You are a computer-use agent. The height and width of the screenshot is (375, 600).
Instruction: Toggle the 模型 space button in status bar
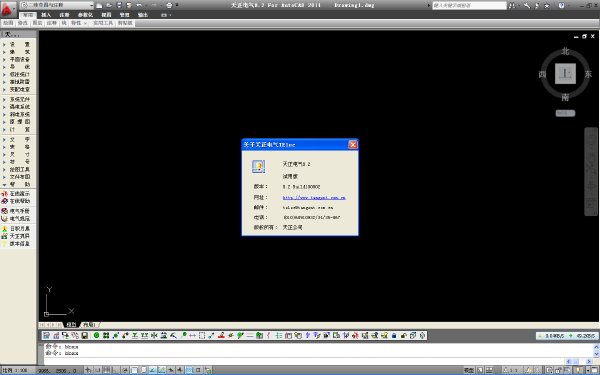(469, 370)
